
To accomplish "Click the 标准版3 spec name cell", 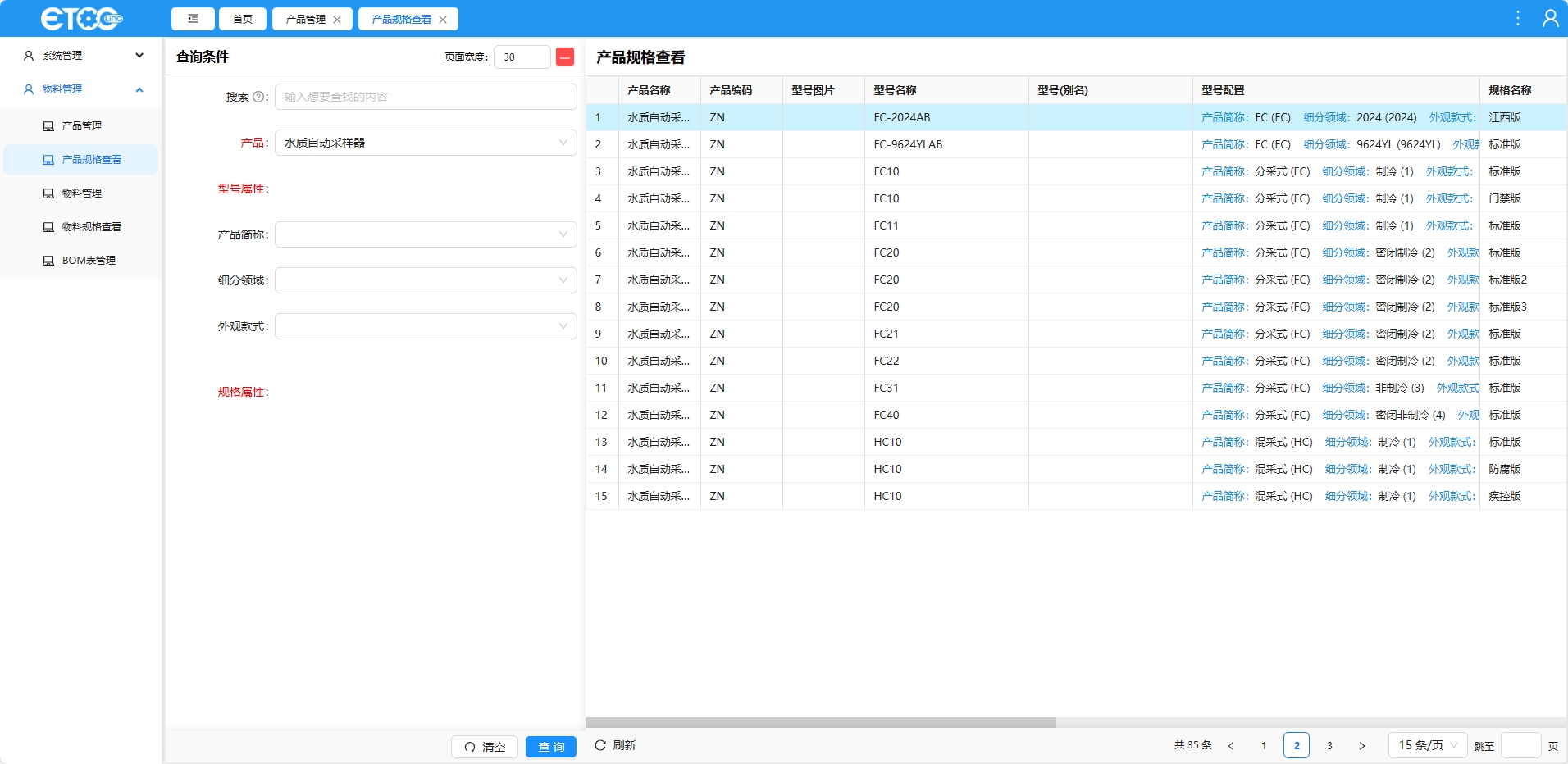I will 1524,307.
